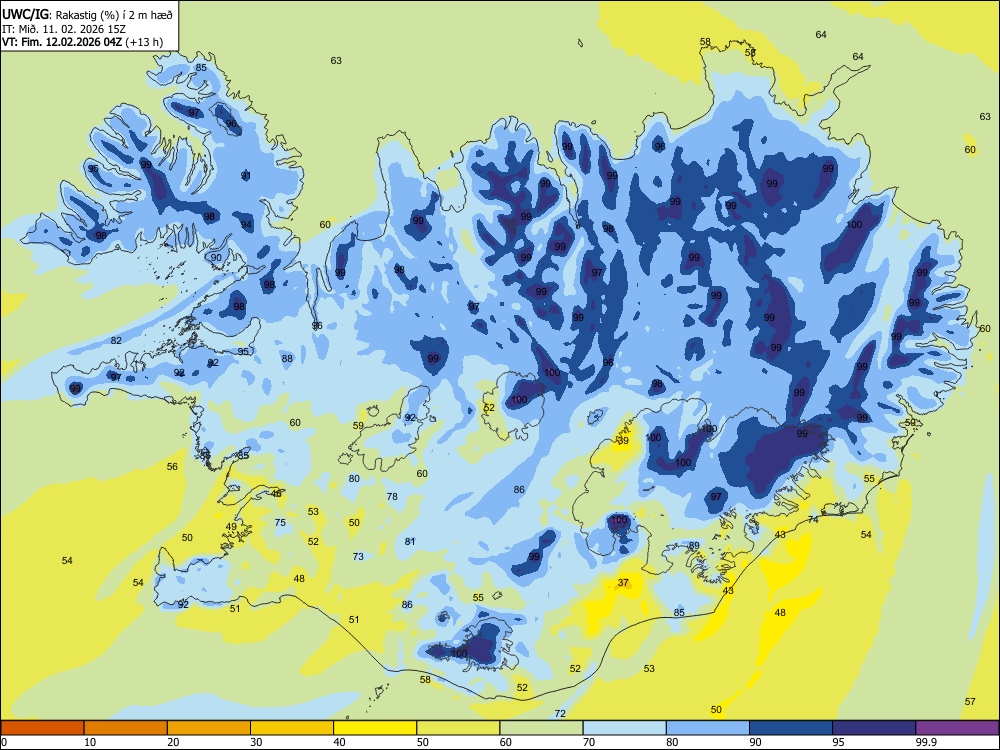Viewport: 1000px width, 750px height.
Task: Click the 'UWC/IG: Rakastig (%) í 2 m hæð' title
Action: click(87, 15)
